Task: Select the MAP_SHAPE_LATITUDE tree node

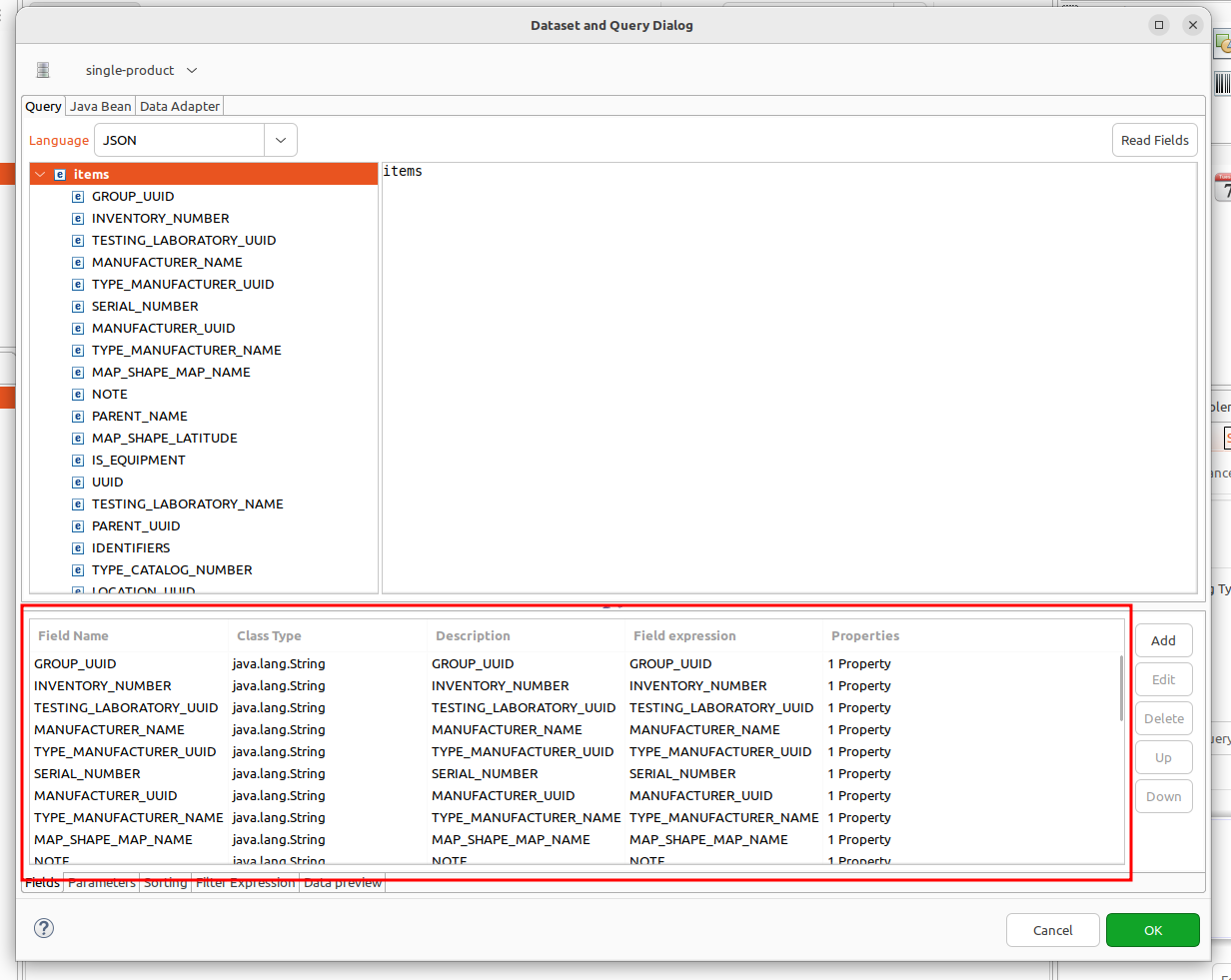Action: click(x=164, y=439)
